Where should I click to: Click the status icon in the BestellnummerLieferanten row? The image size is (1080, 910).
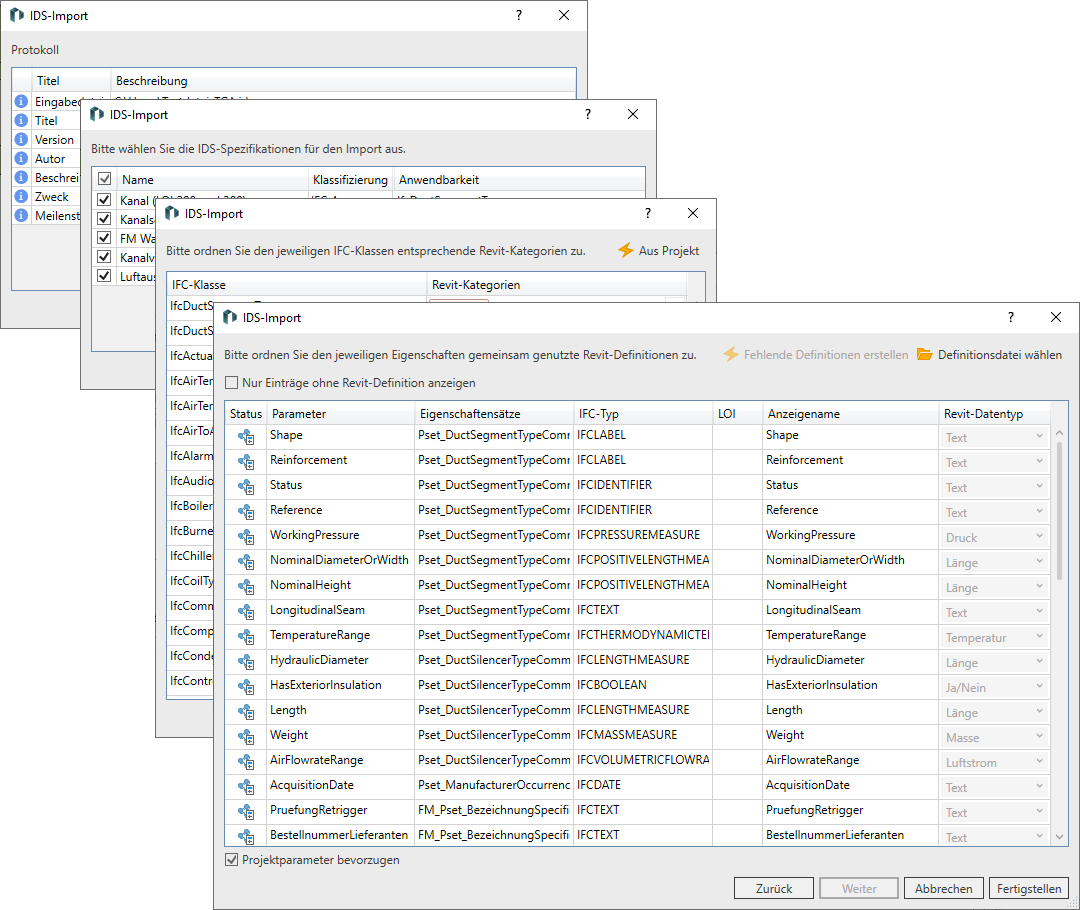tap(246, 836)
